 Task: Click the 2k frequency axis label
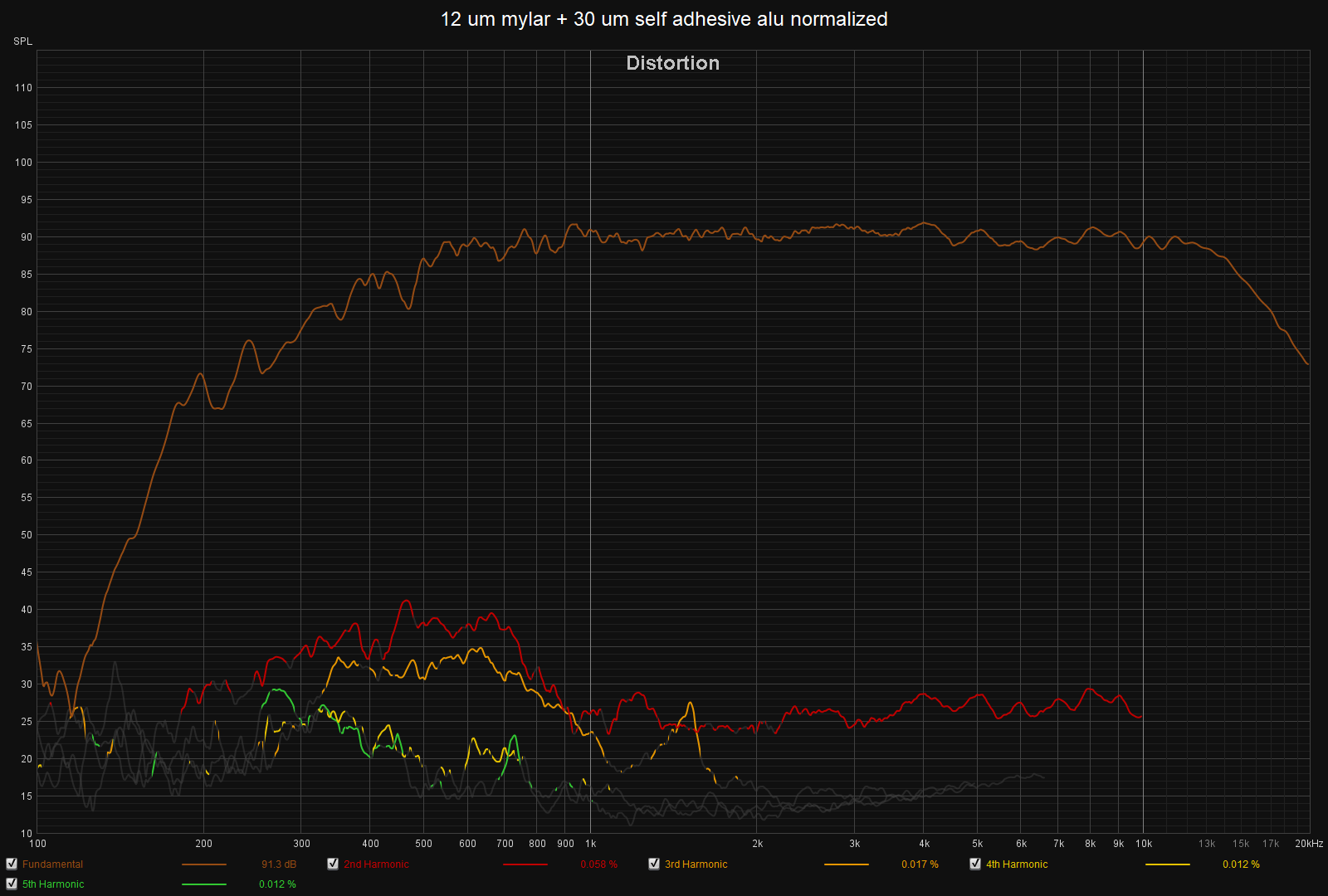pos(757,844)
